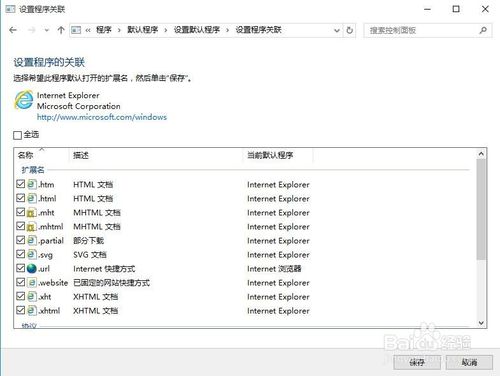Refresh the page with the refresh icon

coord(349,30)
